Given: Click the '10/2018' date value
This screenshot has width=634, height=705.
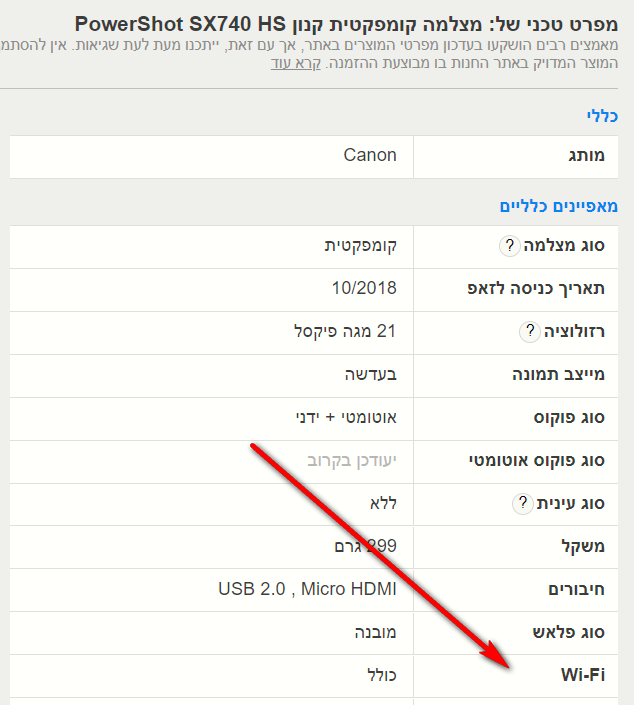Looking at the screenshot, I should [364, 288].
